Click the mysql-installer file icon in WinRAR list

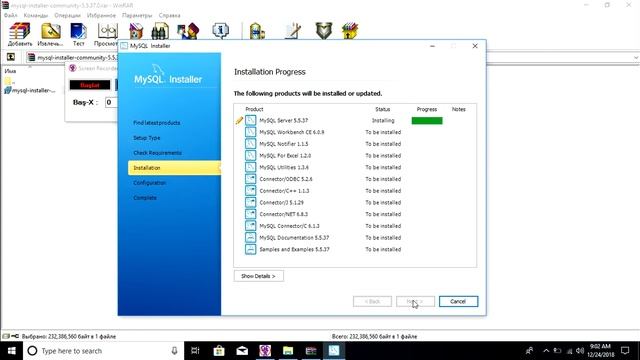pyautogui.click(x=7, y=90)
